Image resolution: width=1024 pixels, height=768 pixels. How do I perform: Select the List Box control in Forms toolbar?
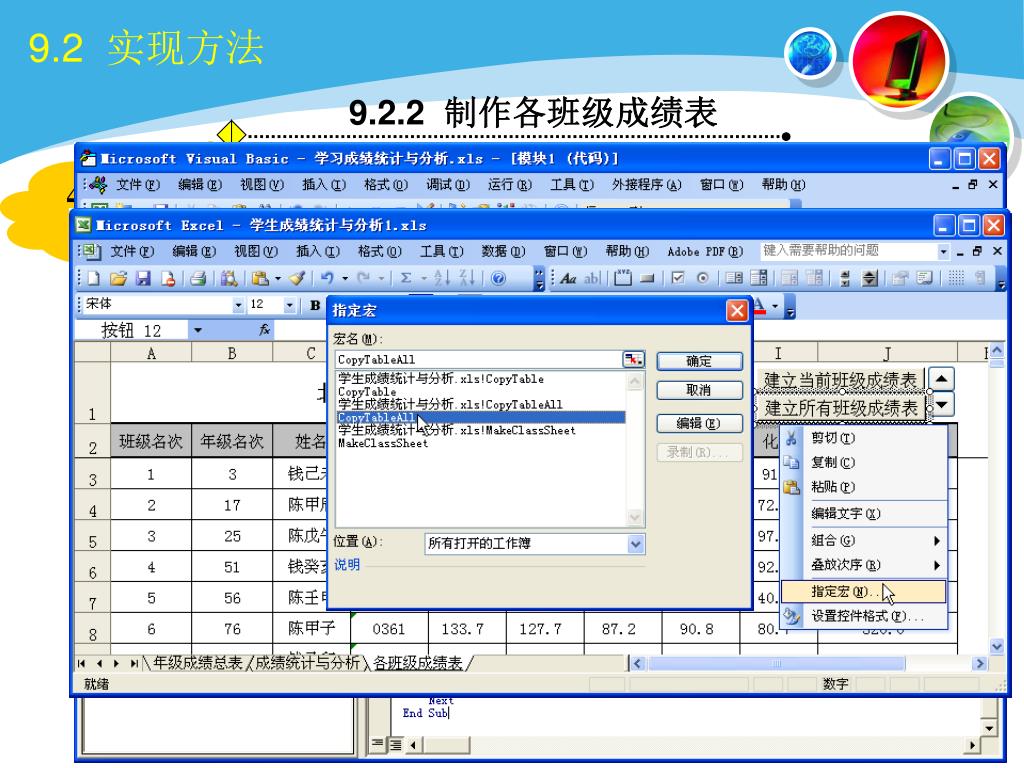[x=734, y=279]
